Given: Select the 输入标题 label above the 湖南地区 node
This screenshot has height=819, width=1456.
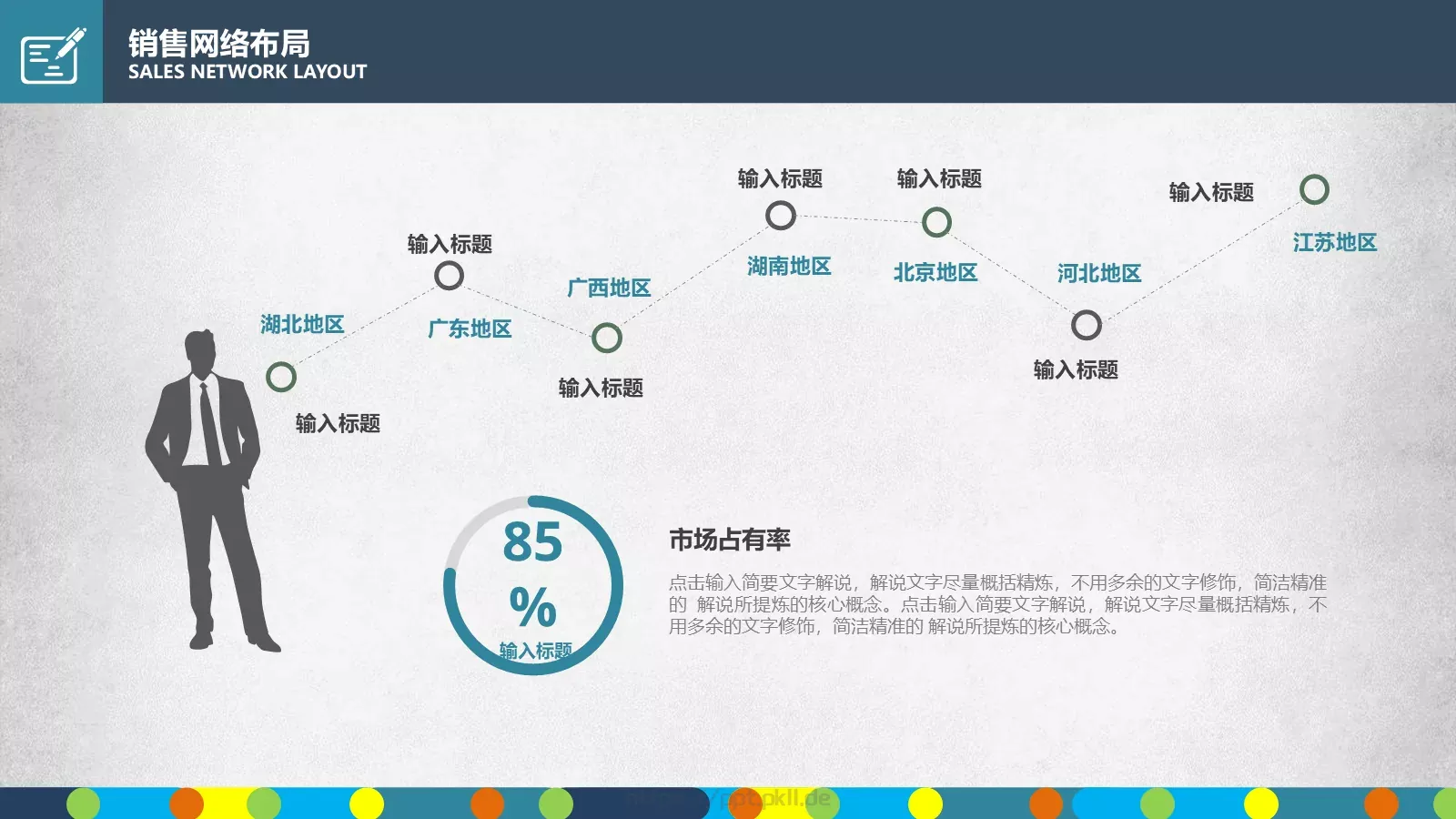Looking at the screenshot, I should [x=780, y=178].
